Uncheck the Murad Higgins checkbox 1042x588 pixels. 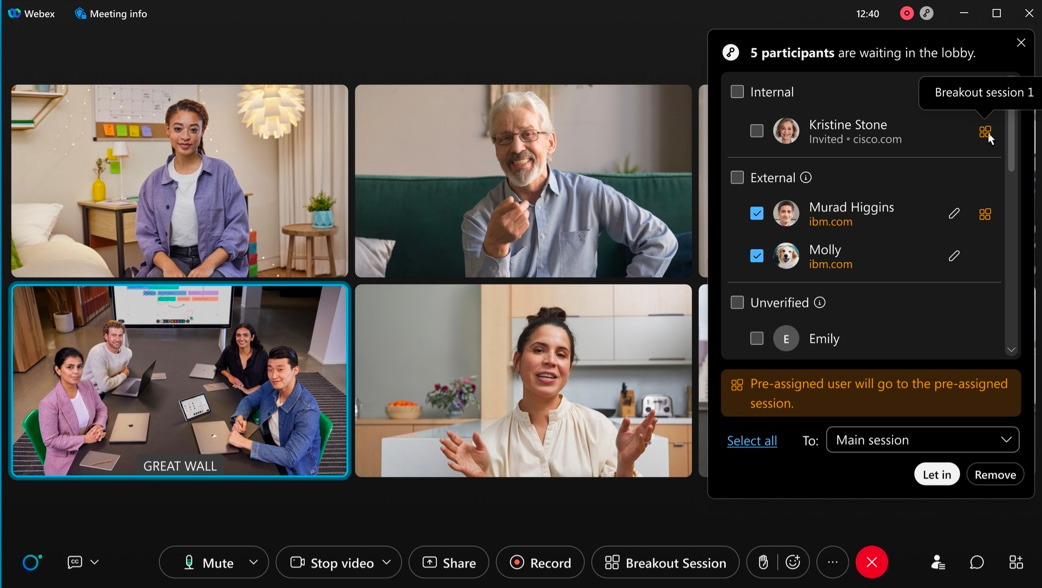tap(757, 213)
